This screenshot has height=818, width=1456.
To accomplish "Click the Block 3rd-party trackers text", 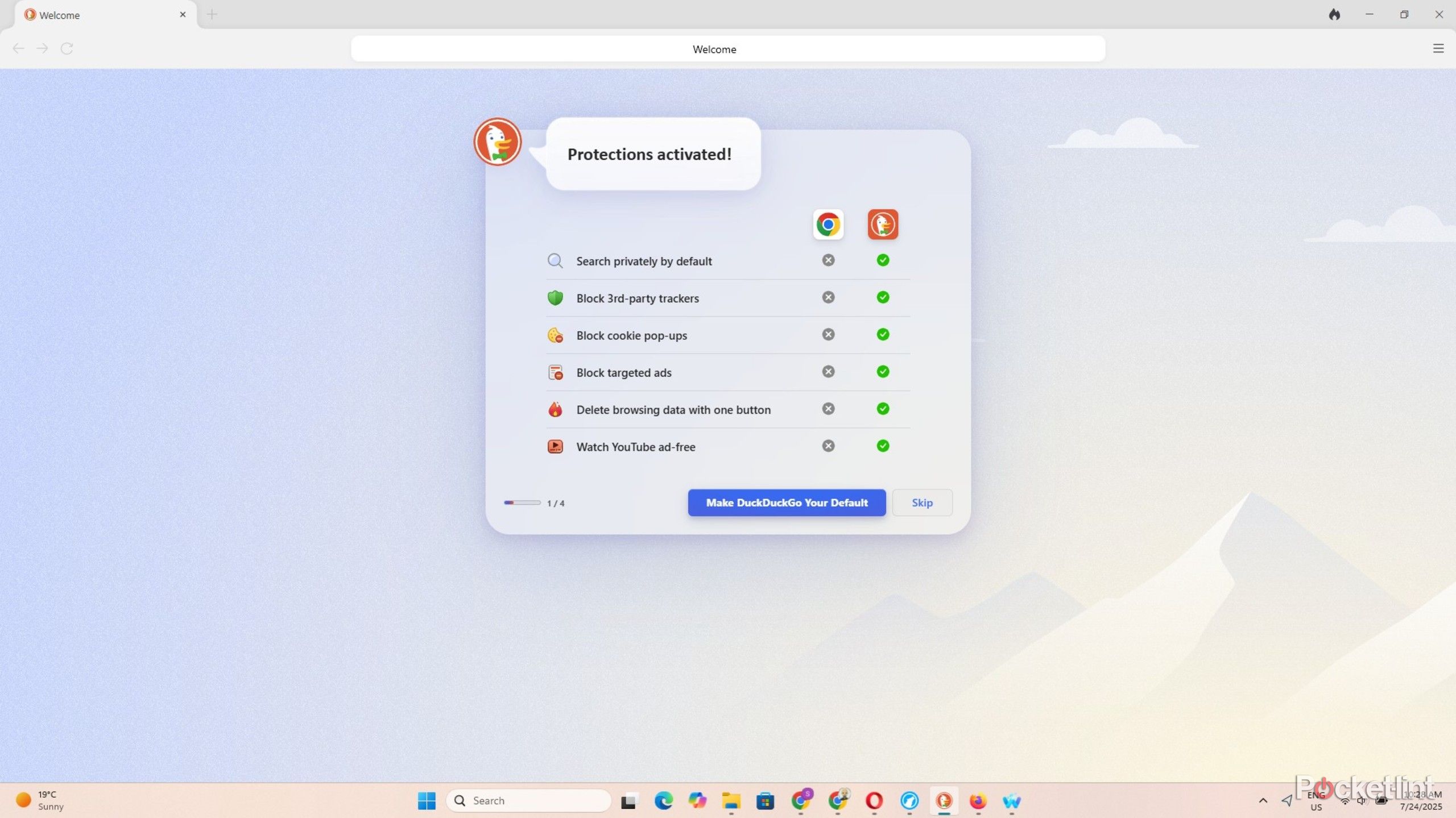I will [x=638, y=298].
